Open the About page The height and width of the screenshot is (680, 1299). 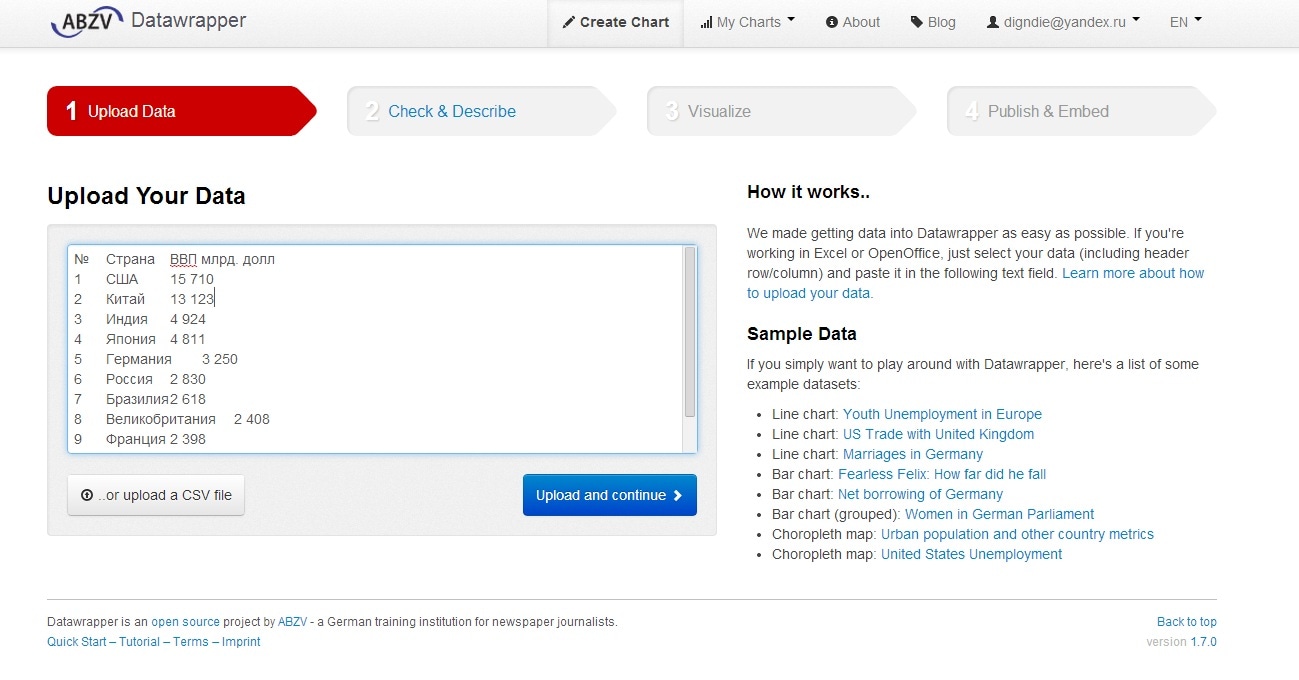pos(853,22)
